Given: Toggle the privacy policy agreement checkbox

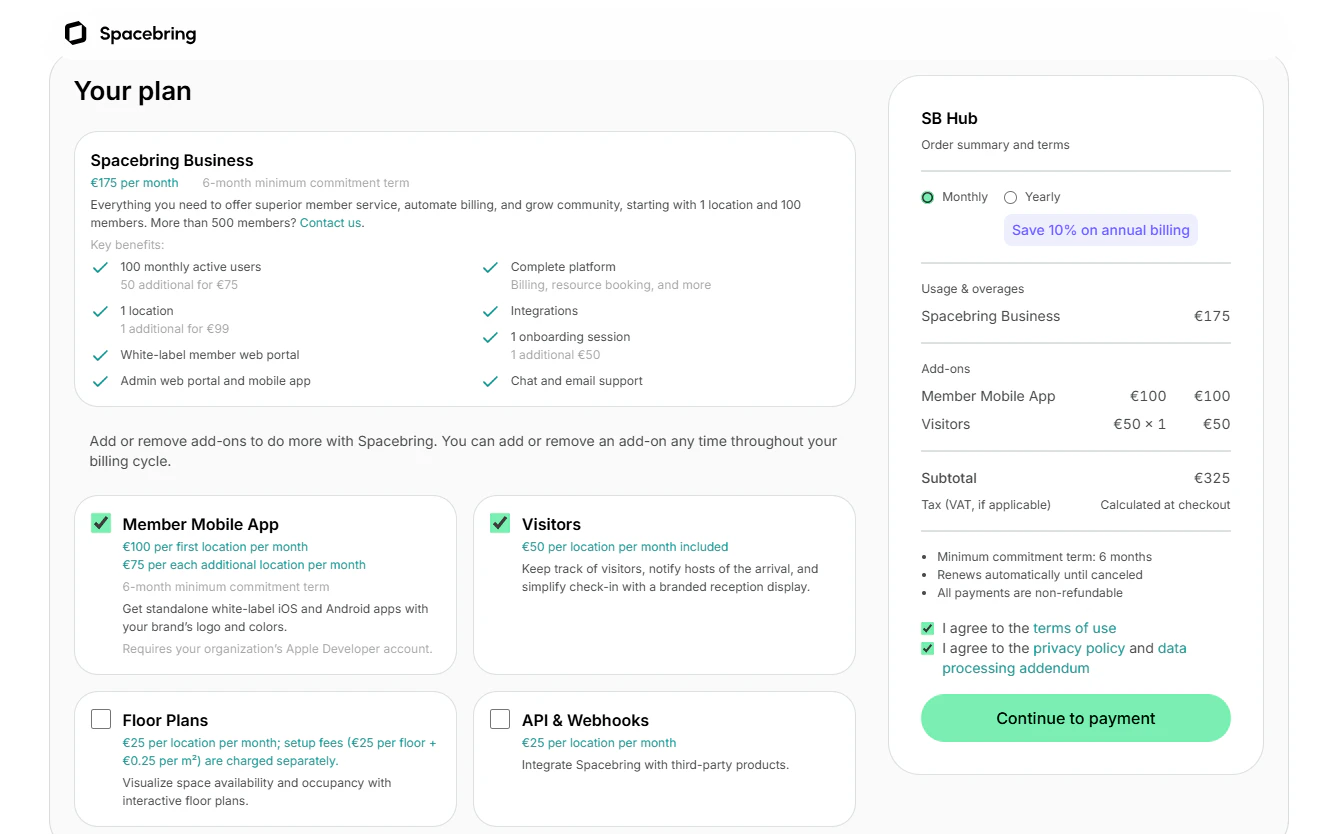Looking at the screenshot, I should pyautogui.click(x=928, y=648).
